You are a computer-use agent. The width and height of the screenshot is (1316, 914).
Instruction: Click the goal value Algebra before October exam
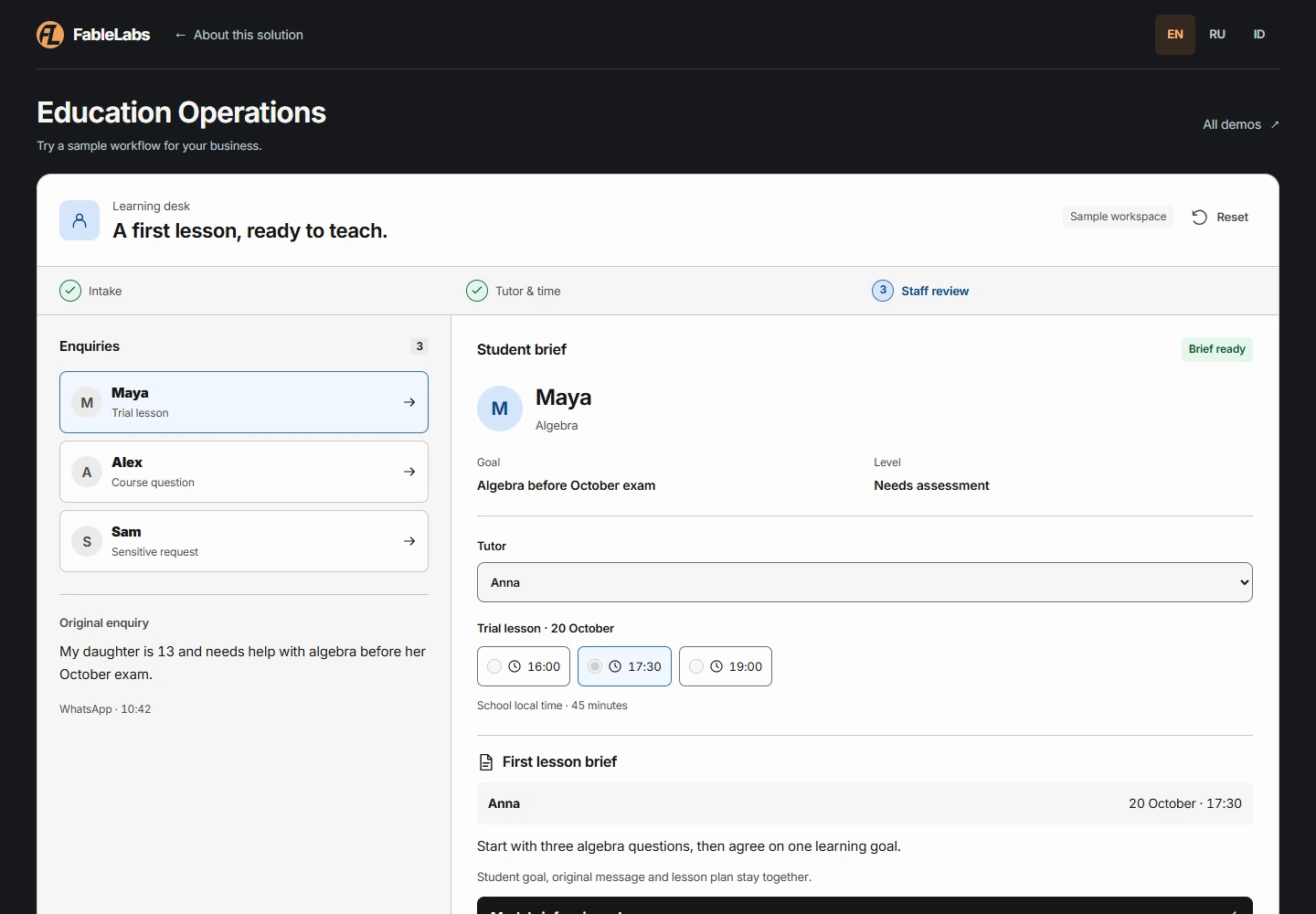[x=566, y=485]
